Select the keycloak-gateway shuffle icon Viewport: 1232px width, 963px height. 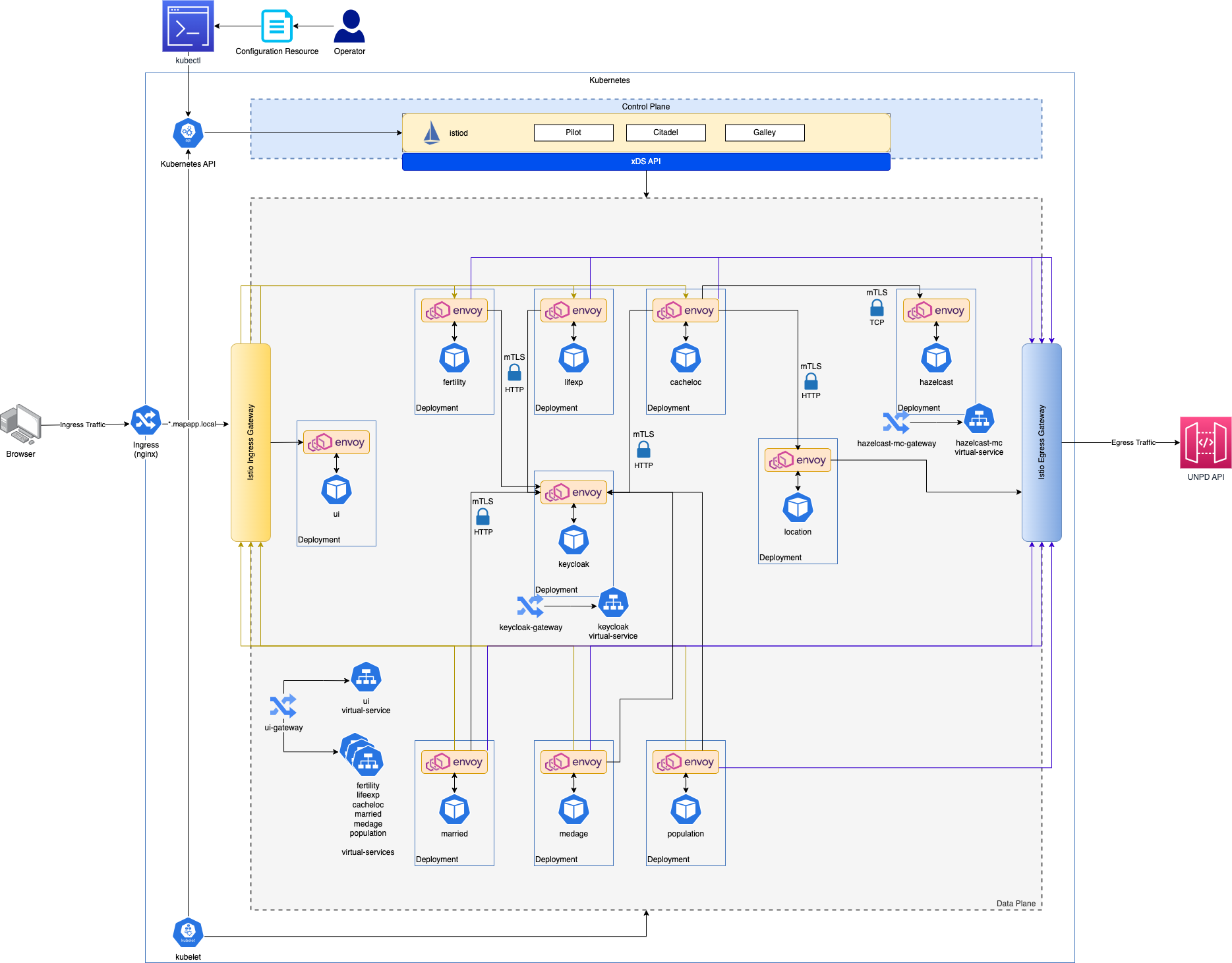tap(531, 606)
